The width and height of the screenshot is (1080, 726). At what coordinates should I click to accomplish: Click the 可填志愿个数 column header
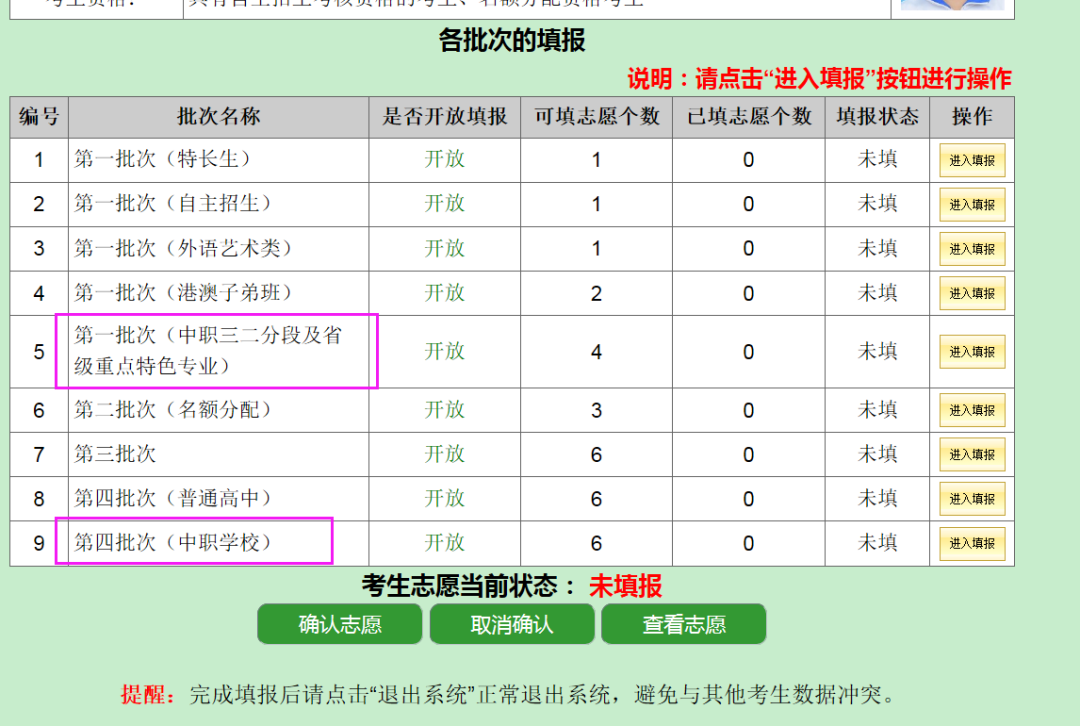pyautogui.click(x=596, y=116)
